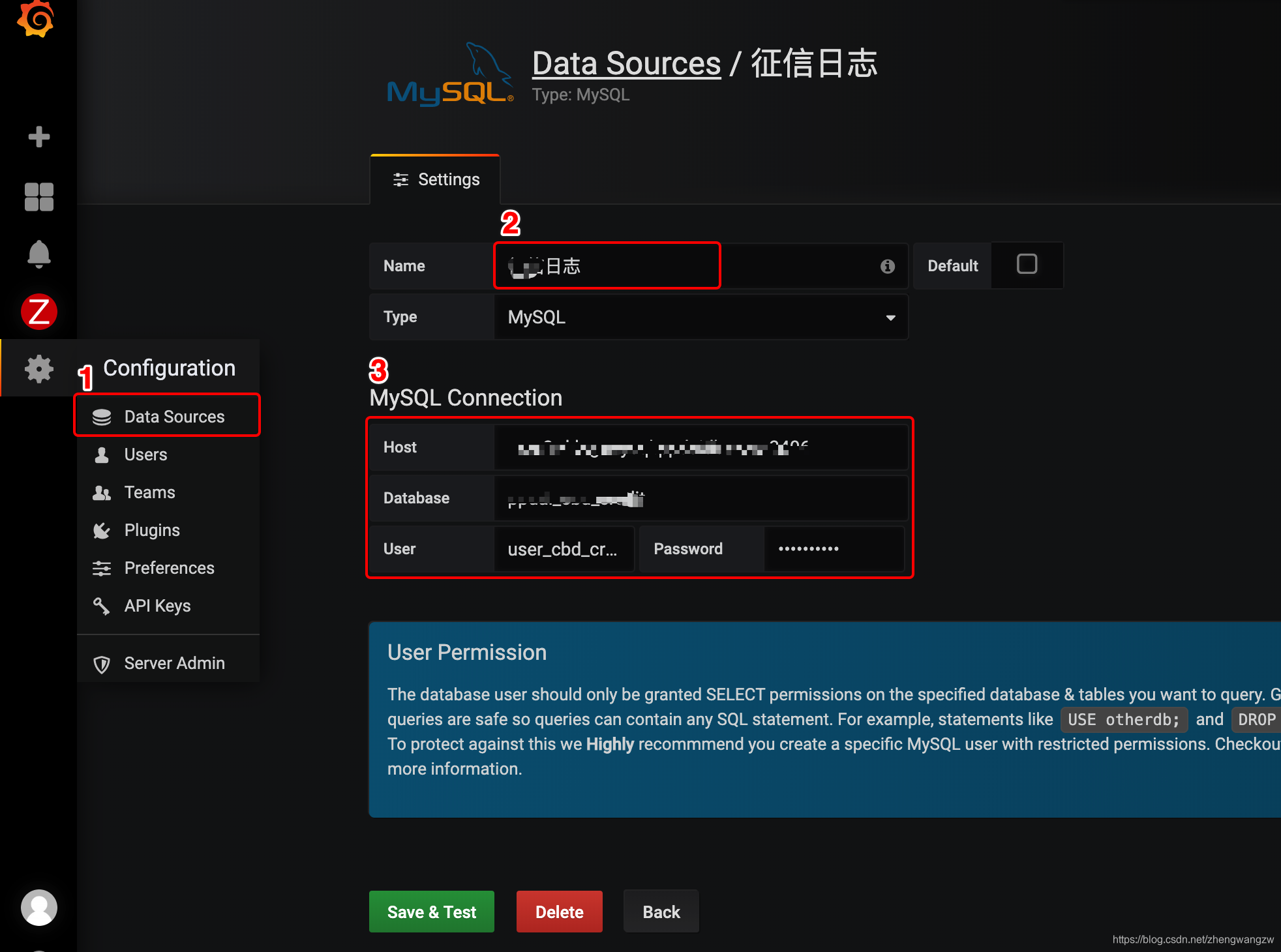Image resolution: width=1281 pixels, height=952 pixels.
Task: Open Users in Configuration menu
Action: [x=145, y=454]
